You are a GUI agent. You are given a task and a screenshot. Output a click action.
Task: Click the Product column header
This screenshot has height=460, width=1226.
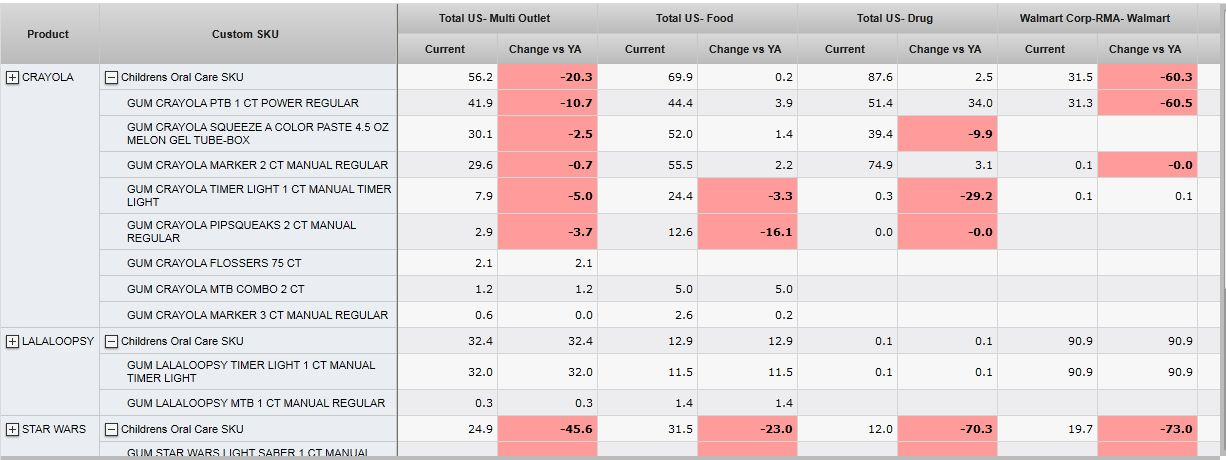click(x=48, y=34)
